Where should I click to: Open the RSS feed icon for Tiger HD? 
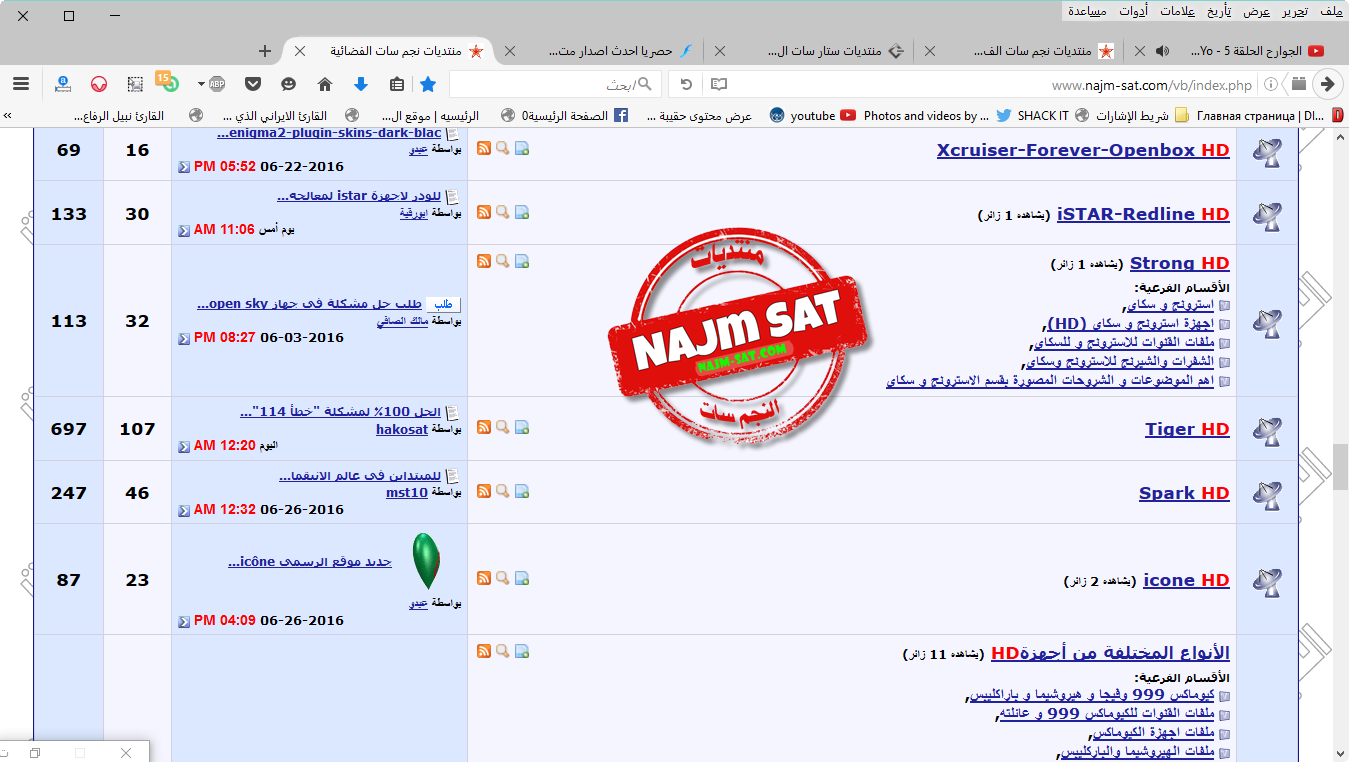484,427
